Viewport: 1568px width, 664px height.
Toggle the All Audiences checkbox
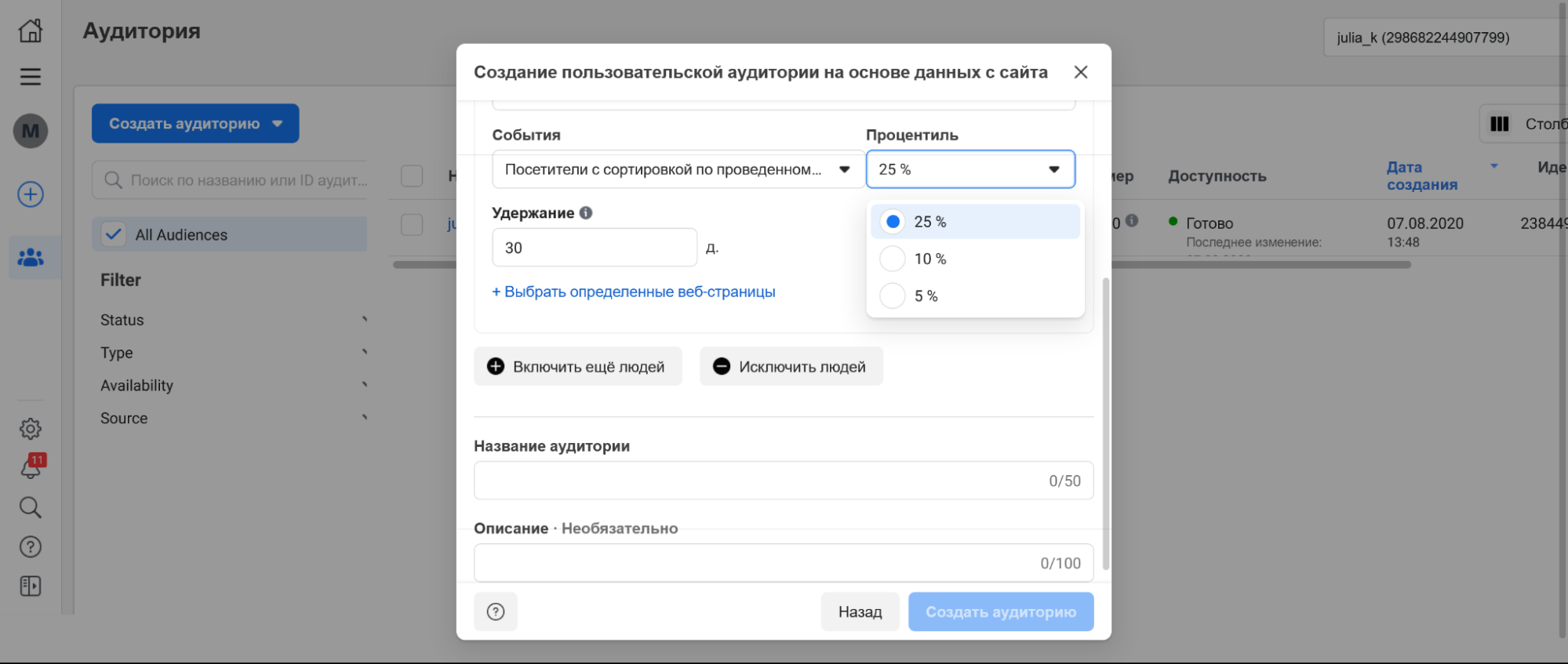pyautogui.click(x=114, y=234)
